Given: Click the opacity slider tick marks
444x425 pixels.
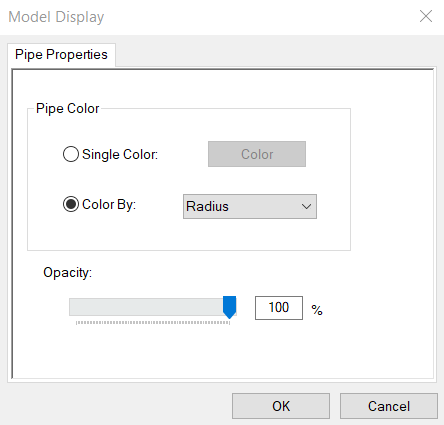Looking at the screenshot, I should (x=153, y=323).
